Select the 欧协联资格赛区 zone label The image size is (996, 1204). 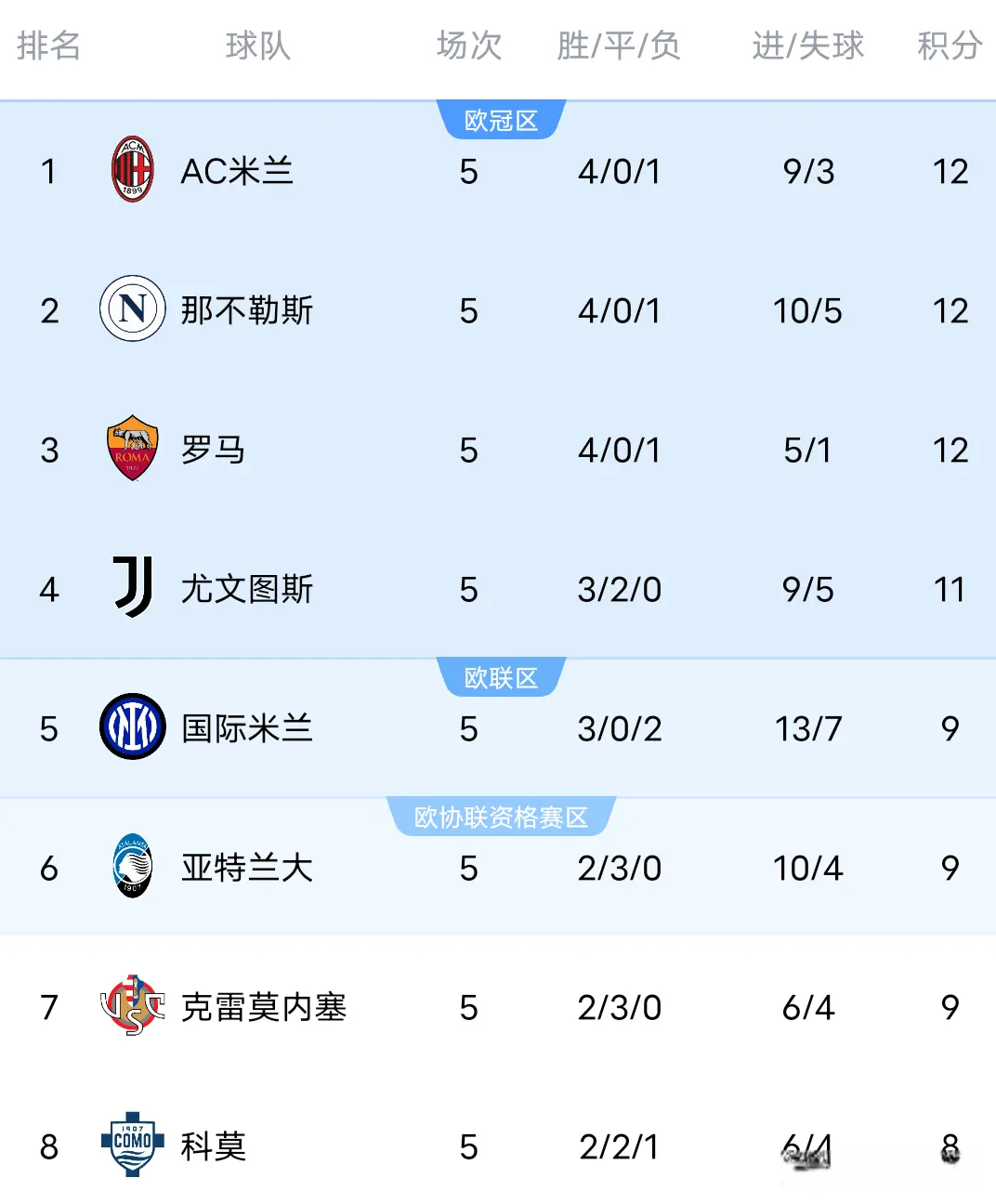[501, 818]
